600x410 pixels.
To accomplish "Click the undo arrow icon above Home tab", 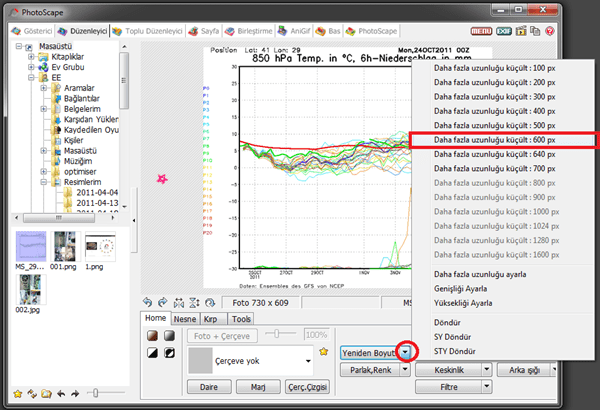I will click(148, 301).
